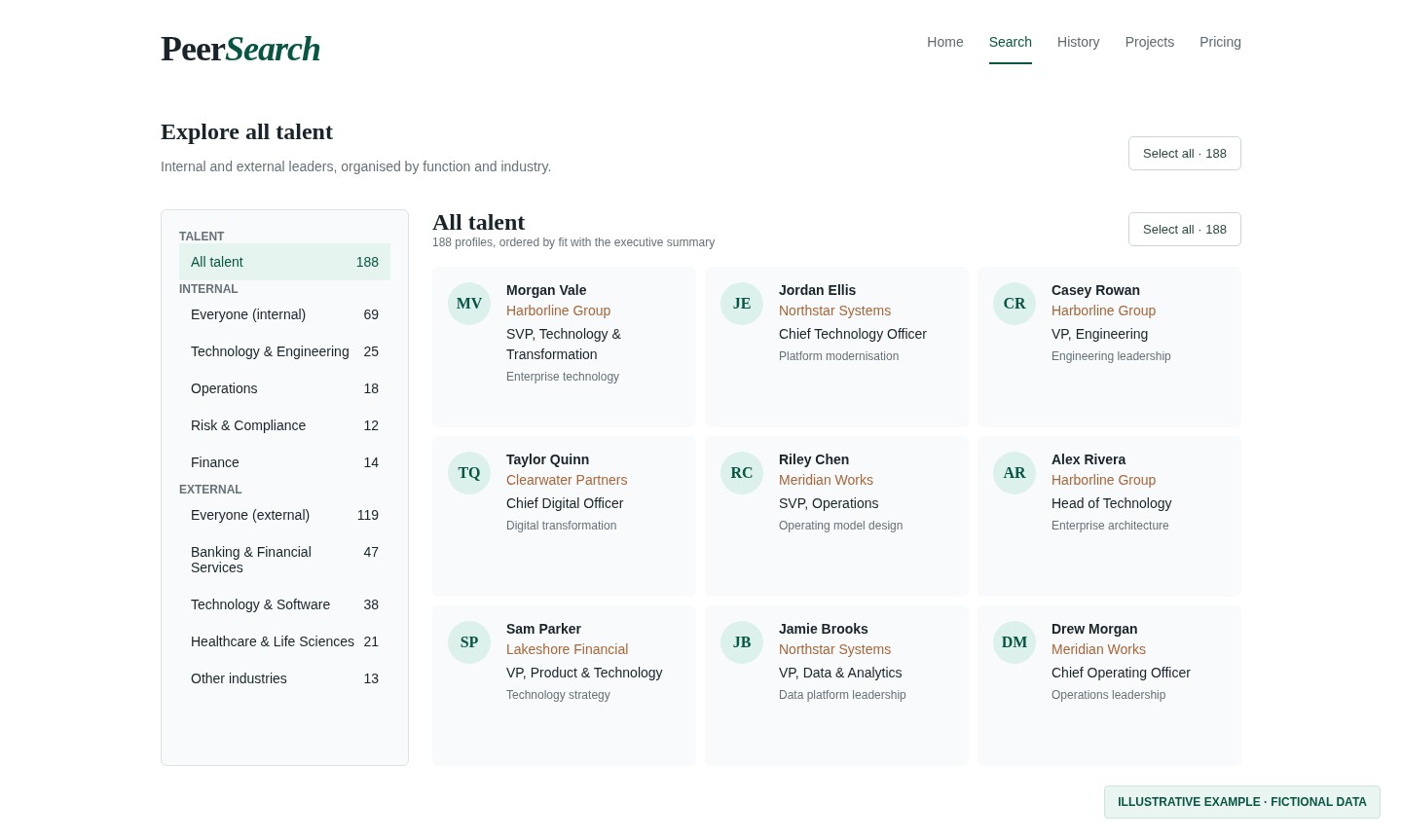Open the JB avatar for Jamie Brooks
1402x840 pixels.
(742, 642)
